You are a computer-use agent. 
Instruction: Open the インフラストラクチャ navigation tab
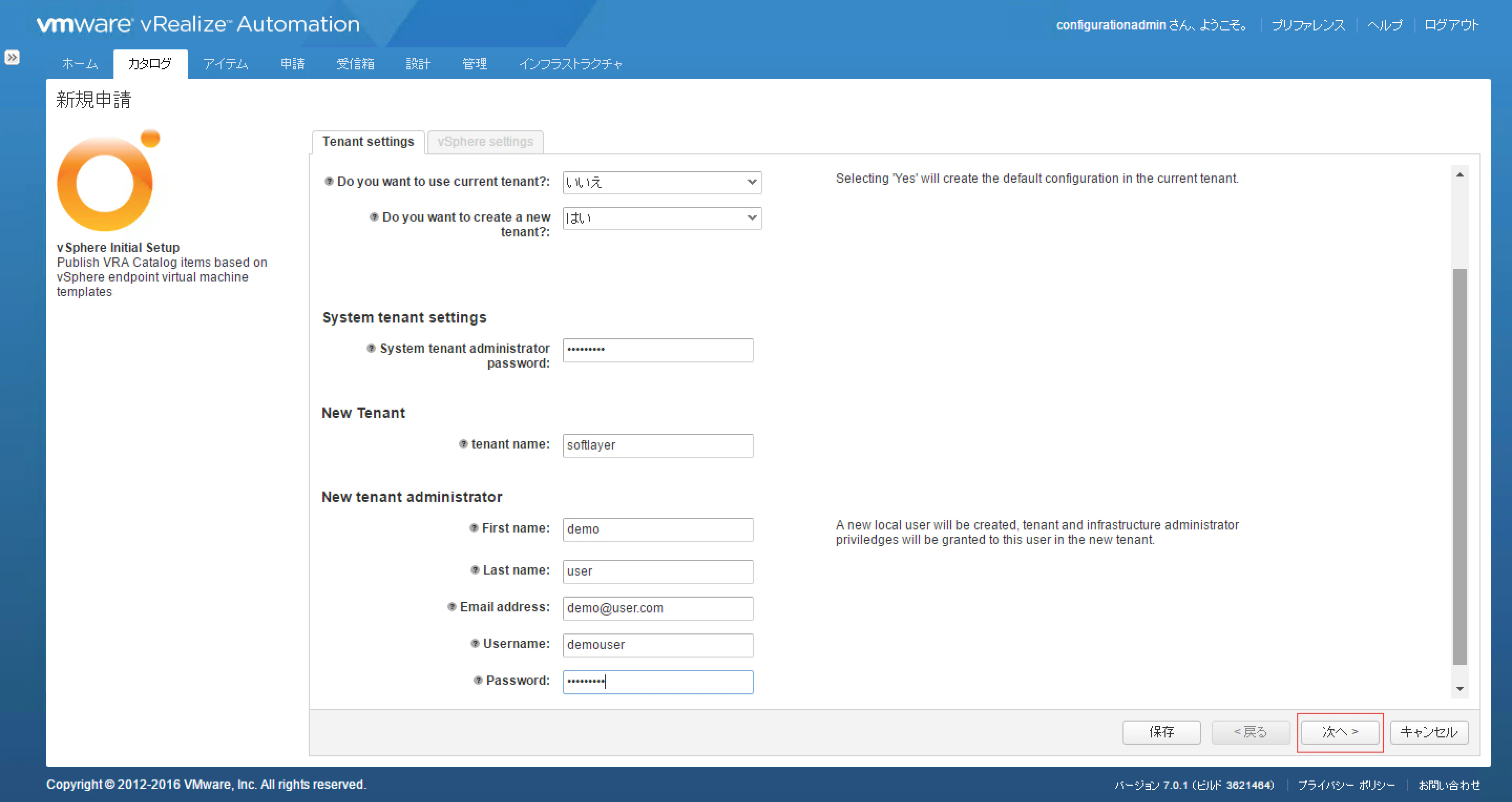571,64
